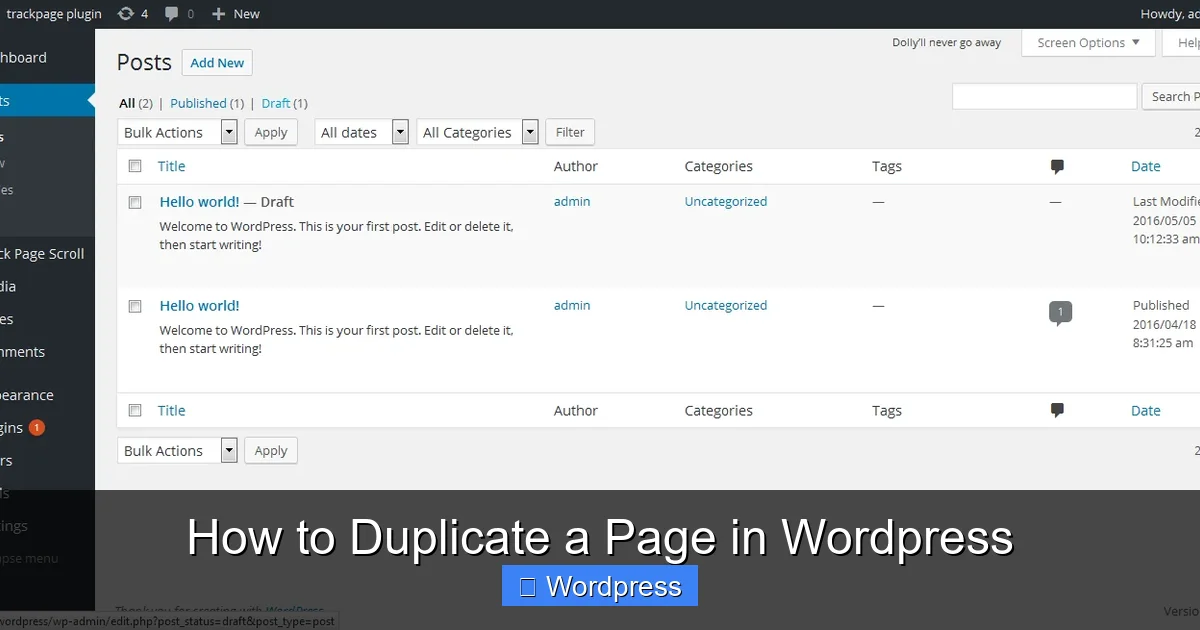Click the Add New post button
The image size is (1200, 630).
point(217,63)
